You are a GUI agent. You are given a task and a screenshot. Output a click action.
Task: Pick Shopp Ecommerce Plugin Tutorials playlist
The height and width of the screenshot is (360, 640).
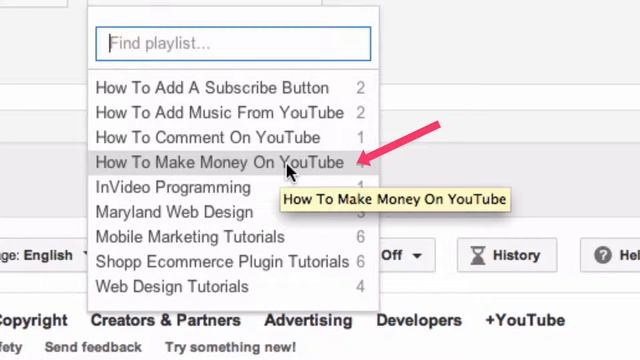coord(233,262)
